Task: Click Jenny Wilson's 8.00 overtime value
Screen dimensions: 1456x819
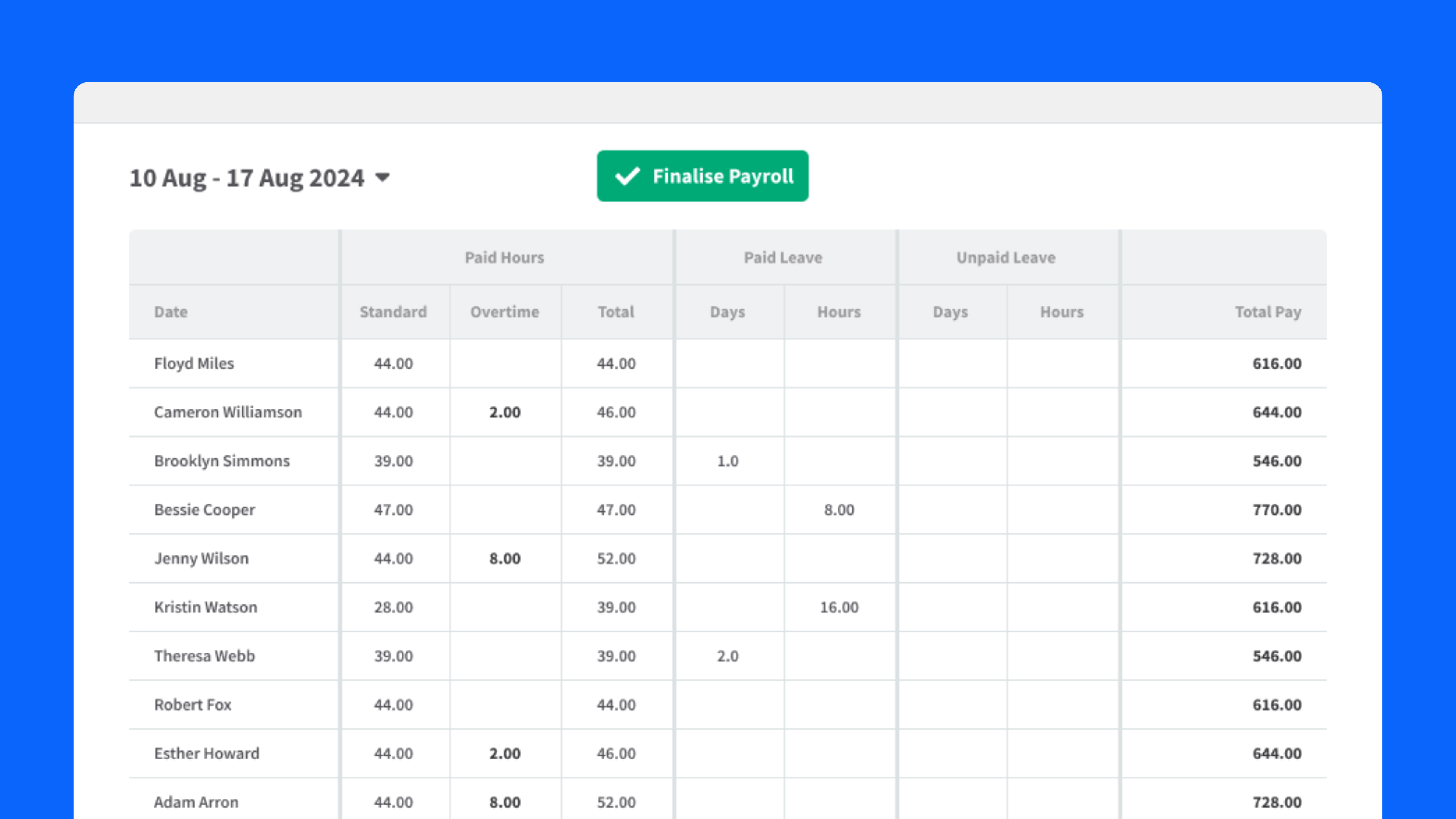Action: [505, 559]
